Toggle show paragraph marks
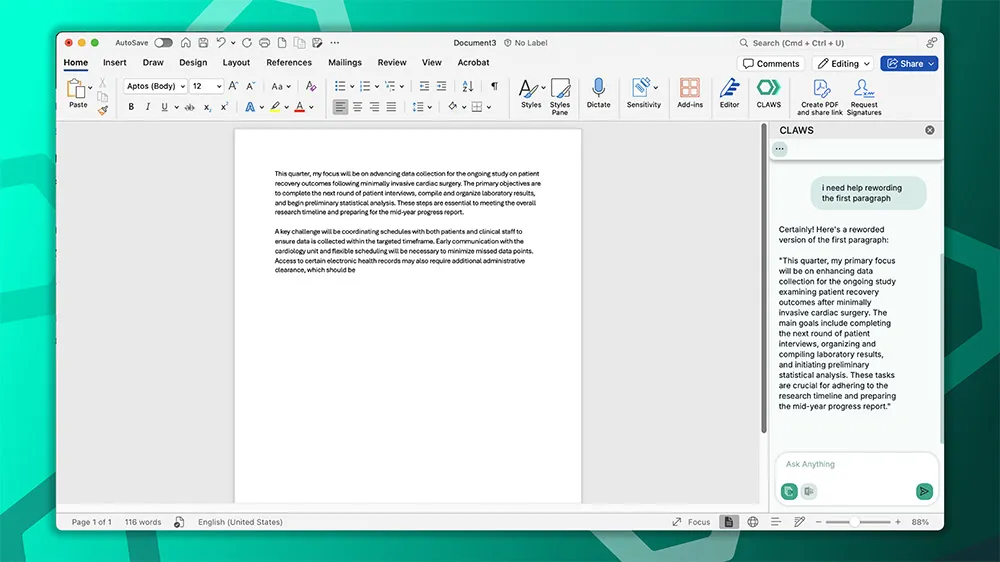 click(x=494, y=86)
